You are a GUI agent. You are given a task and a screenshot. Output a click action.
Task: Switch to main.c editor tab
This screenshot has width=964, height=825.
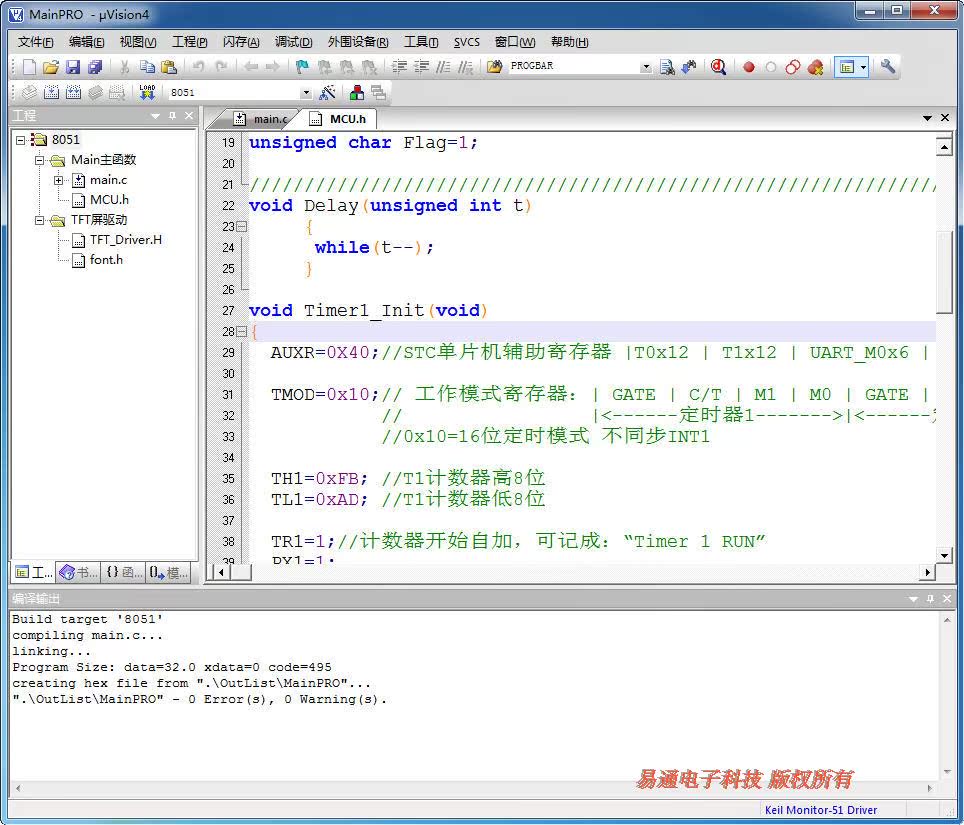264,119
